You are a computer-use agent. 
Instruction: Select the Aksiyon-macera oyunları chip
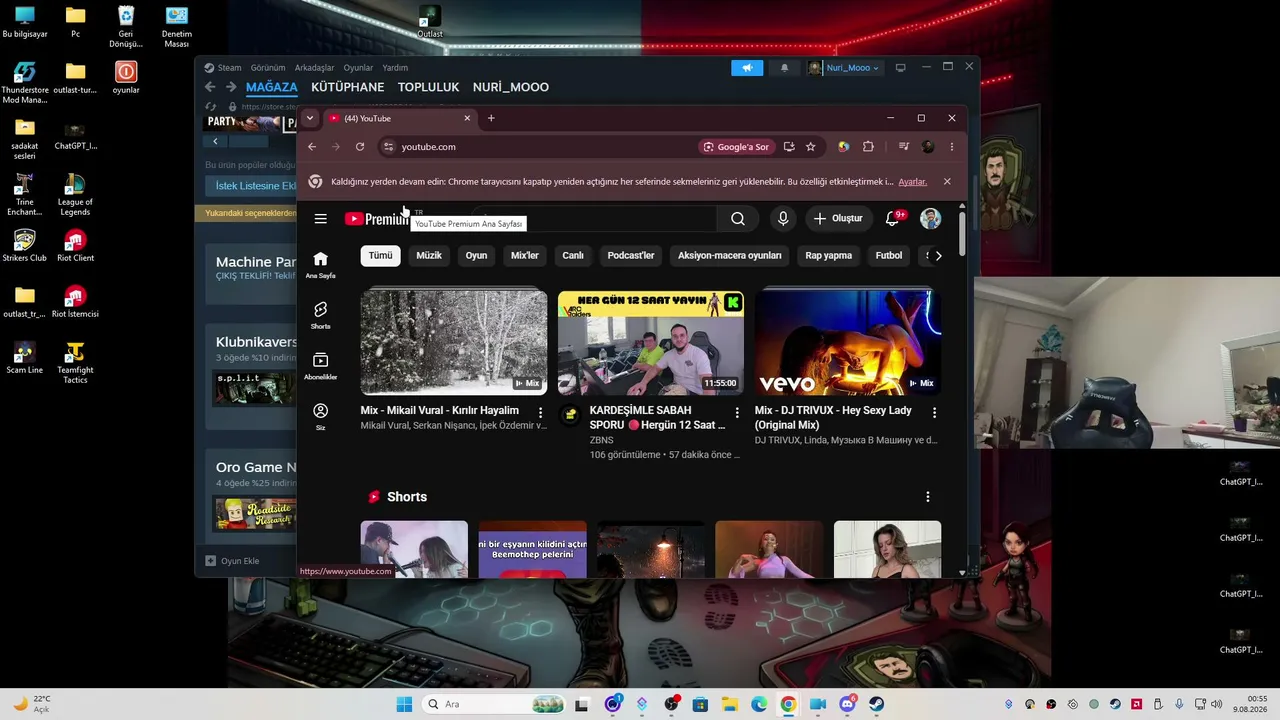(x=730, y=256)
